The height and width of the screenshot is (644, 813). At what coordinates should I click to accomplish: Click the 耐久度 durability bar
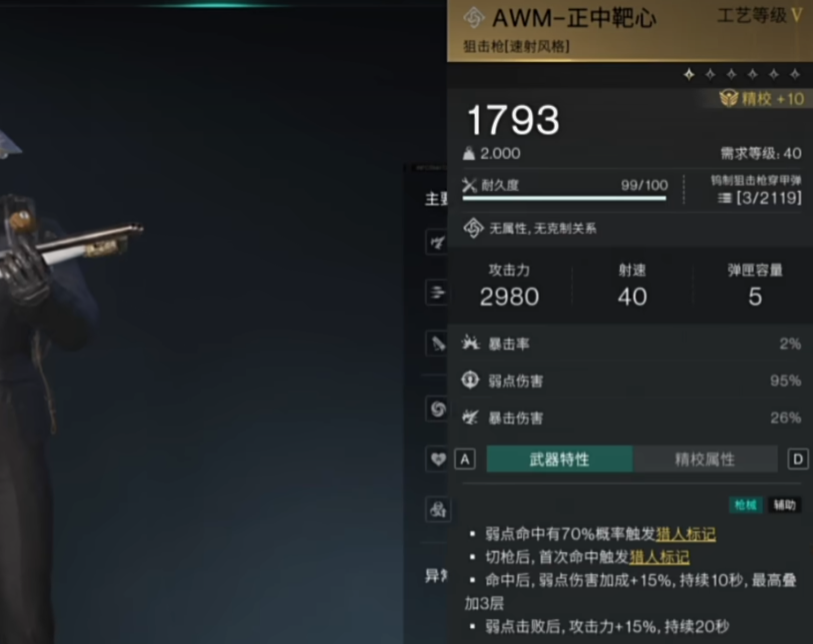pos(565,198)
